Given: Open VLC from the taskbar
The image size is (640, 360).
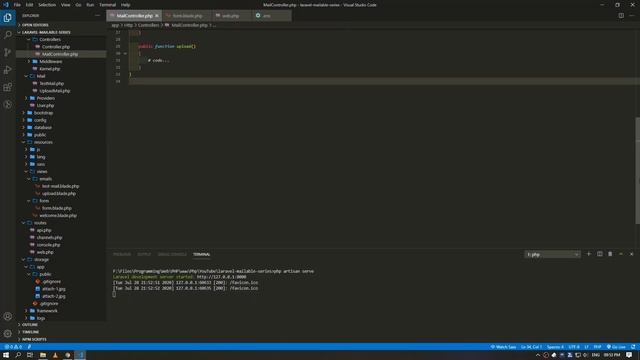Looking at the screenshot, I should click(x=55, y=355).
